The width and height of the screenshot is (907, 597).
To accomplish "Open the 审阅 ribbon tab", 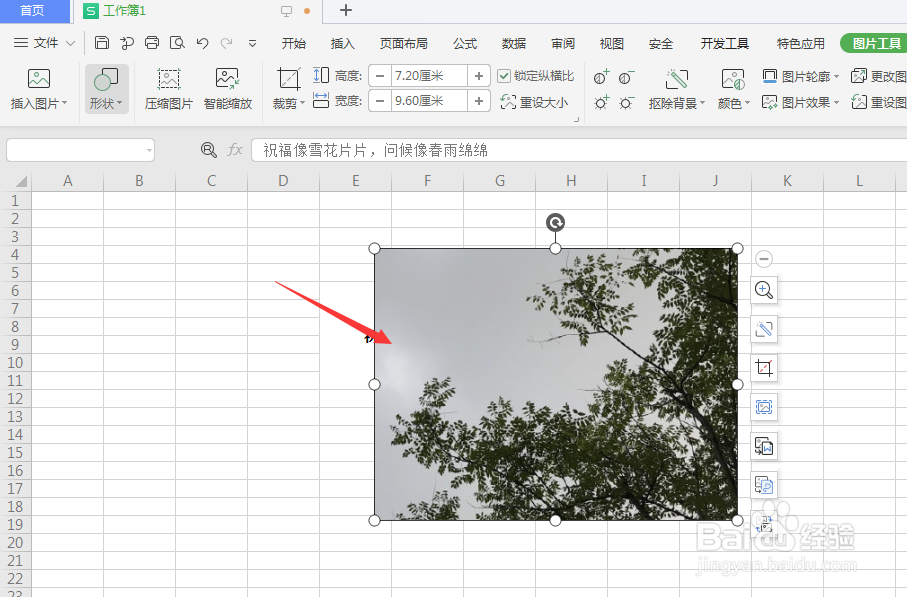I will click(563, 43).
